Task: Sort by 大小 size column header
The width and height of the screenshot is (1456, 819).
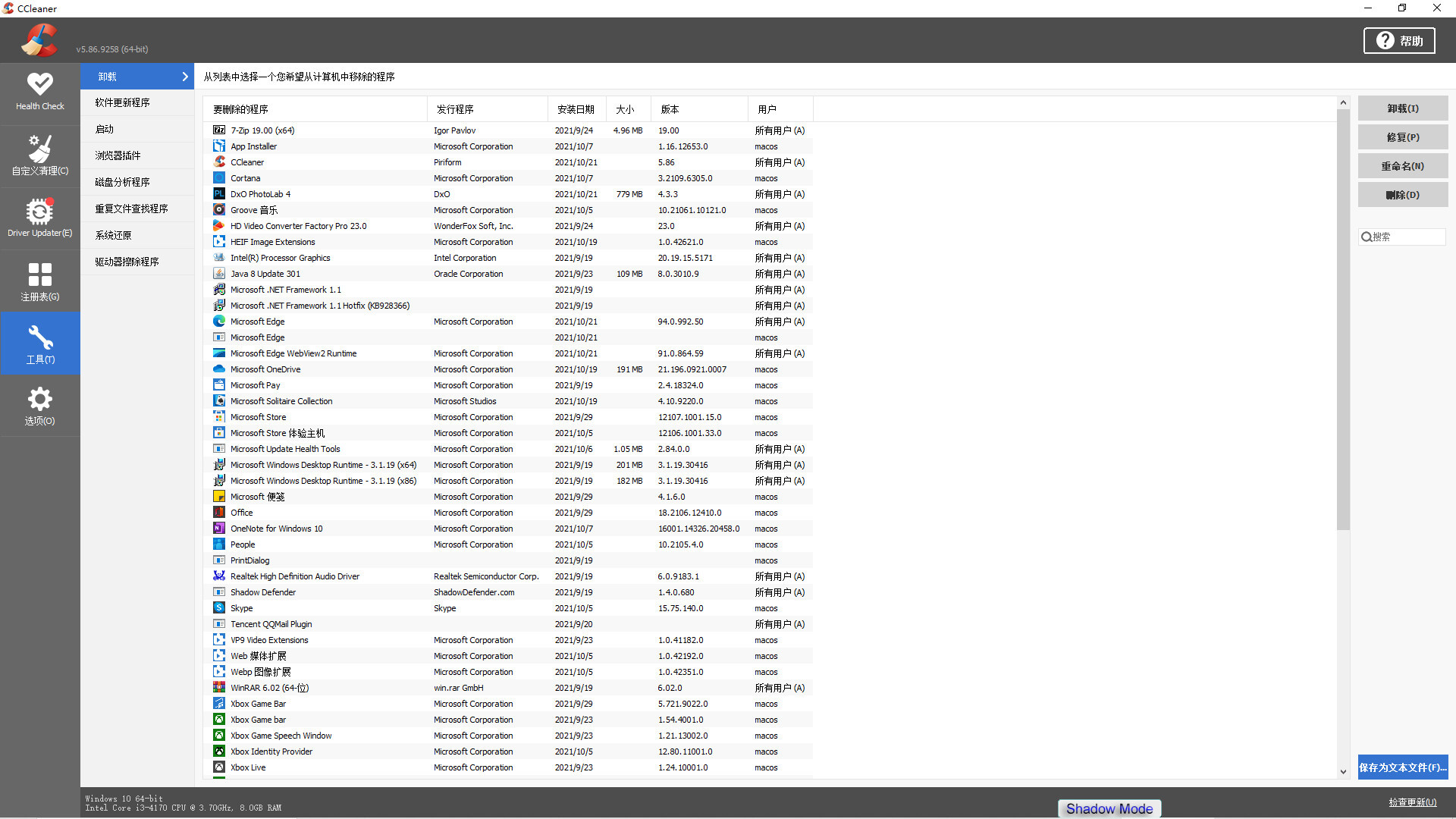Action: click(x=629, y=109)
